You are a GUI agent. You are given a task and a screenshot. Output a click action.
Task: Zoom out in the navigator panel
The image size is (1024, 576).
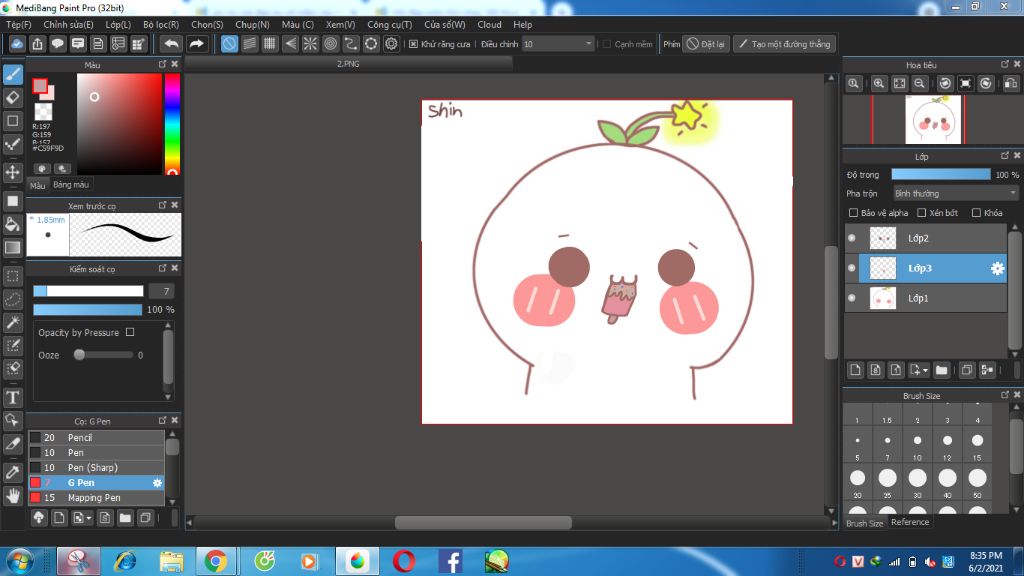[x=920, y=84]
